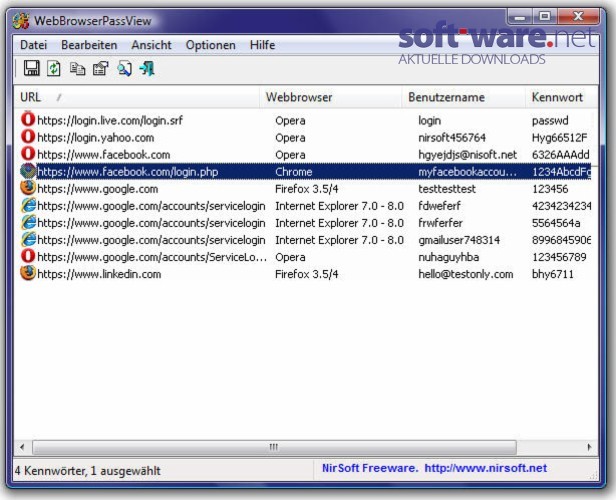Image resolution: width=616 pixels, height=500 pixels.
Task: Open the NirSoft Freeware nirsoft.net link
Action: (434, 468)
